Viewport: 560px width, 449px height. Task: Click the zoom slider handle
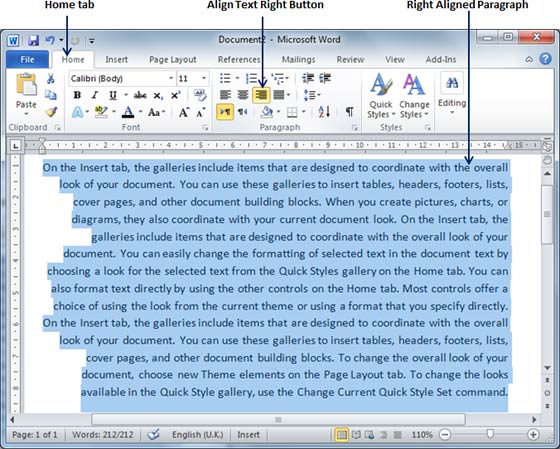coord(490,434)
